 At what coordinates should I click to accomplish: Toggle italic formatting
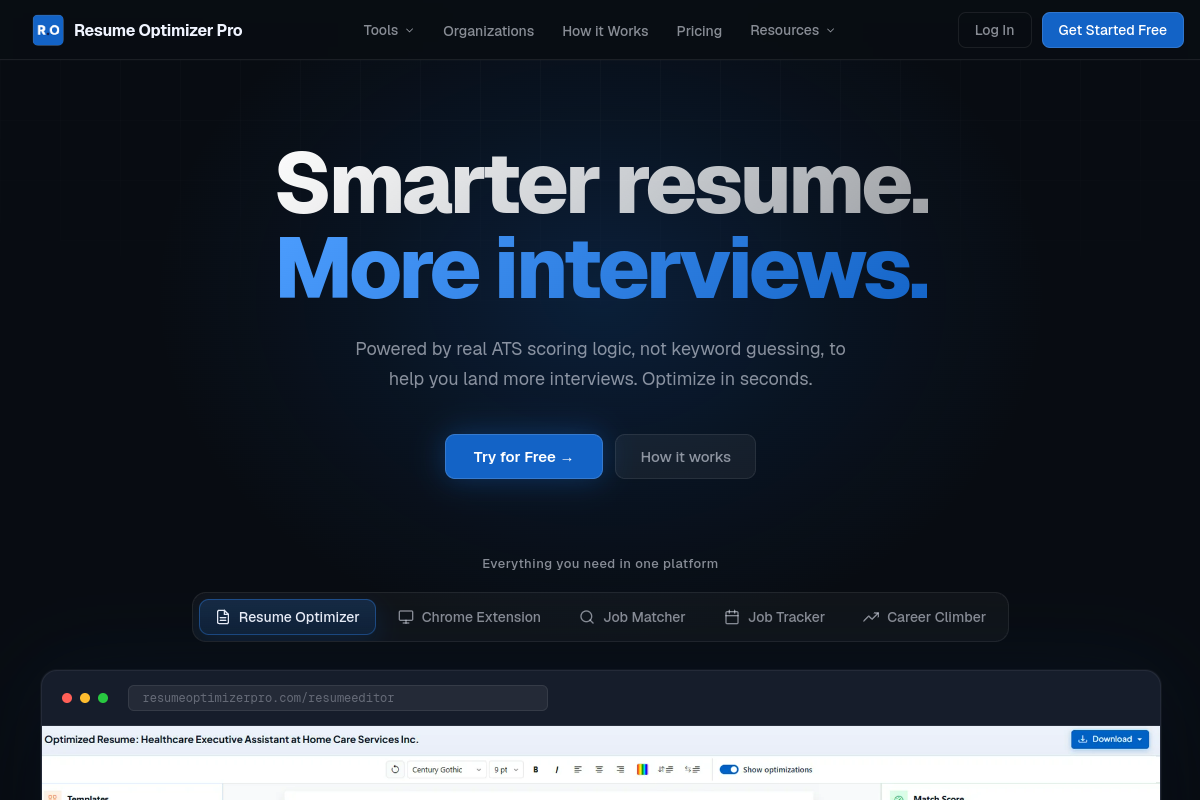point(556,769)
